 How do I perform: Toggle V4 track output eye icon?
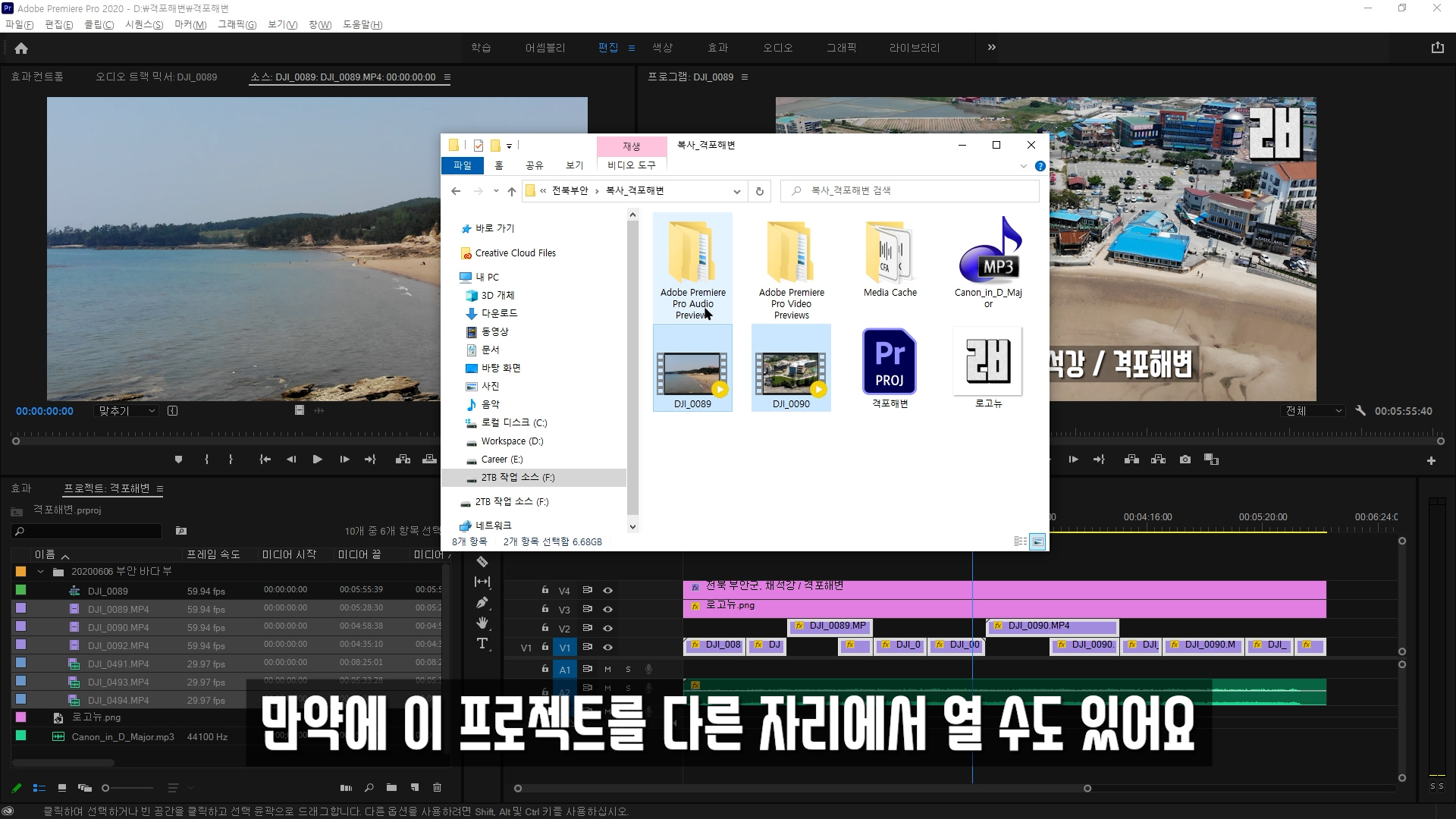607,591
